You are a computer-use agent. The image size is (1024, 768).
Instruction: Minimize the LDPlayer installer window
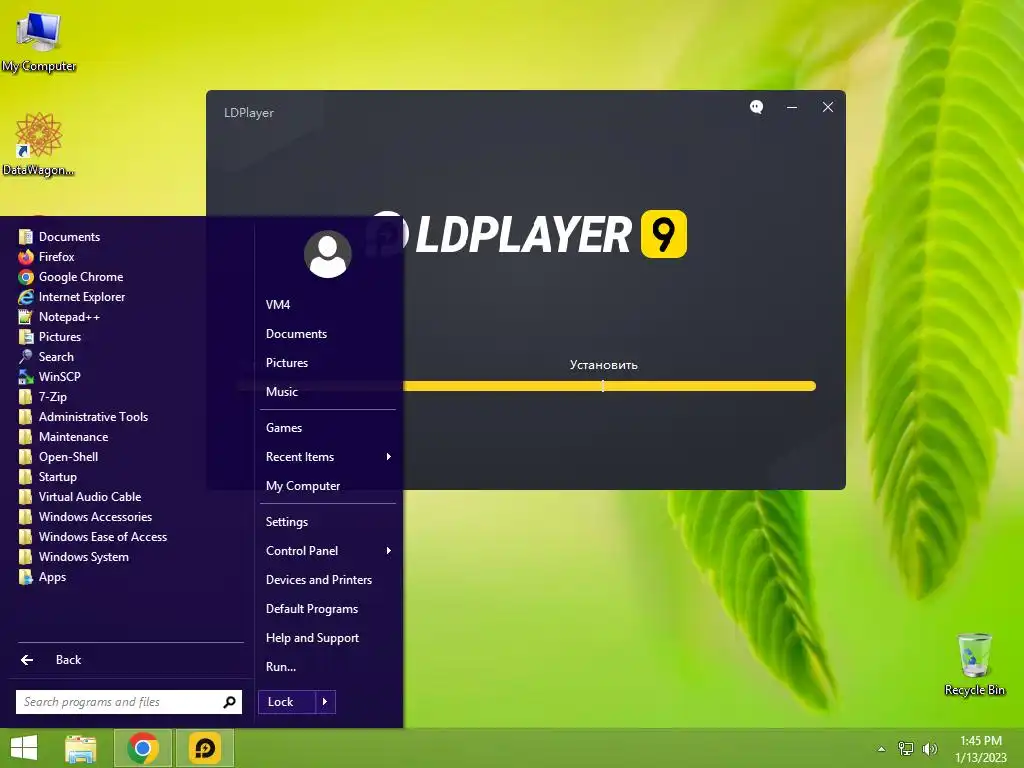[792, 107]
